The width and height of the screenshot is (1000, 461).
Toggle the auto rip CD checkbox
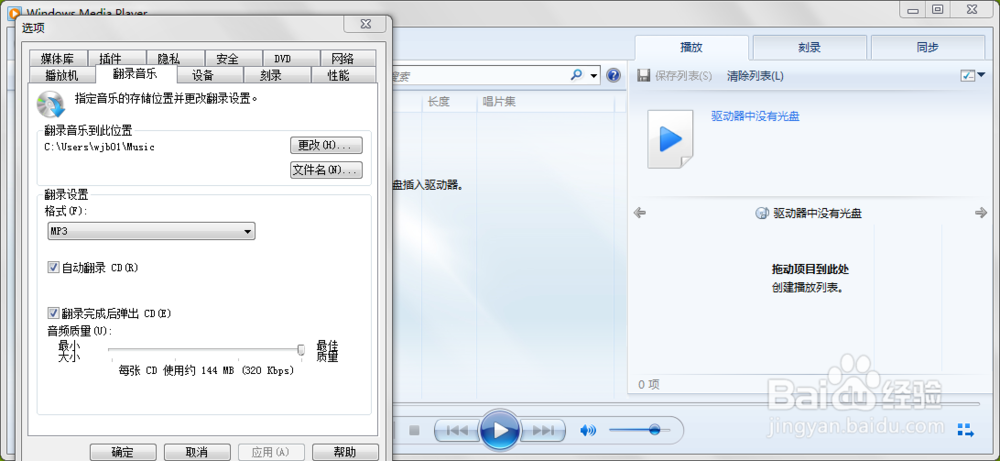coord(54,268)
